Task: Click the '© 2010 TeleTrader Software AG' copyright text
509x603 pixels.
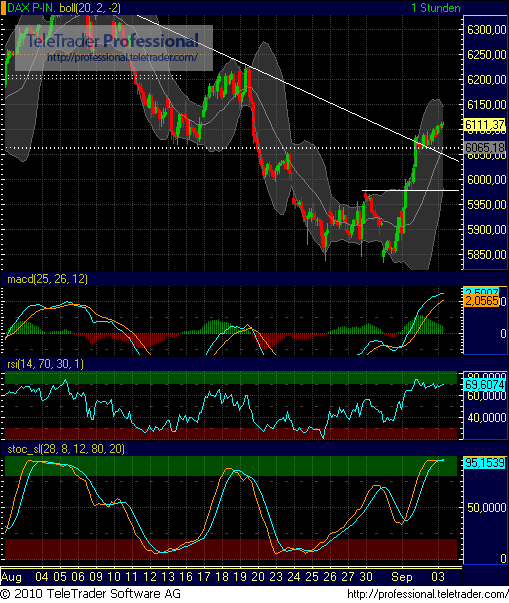Action: coord(90,594)
